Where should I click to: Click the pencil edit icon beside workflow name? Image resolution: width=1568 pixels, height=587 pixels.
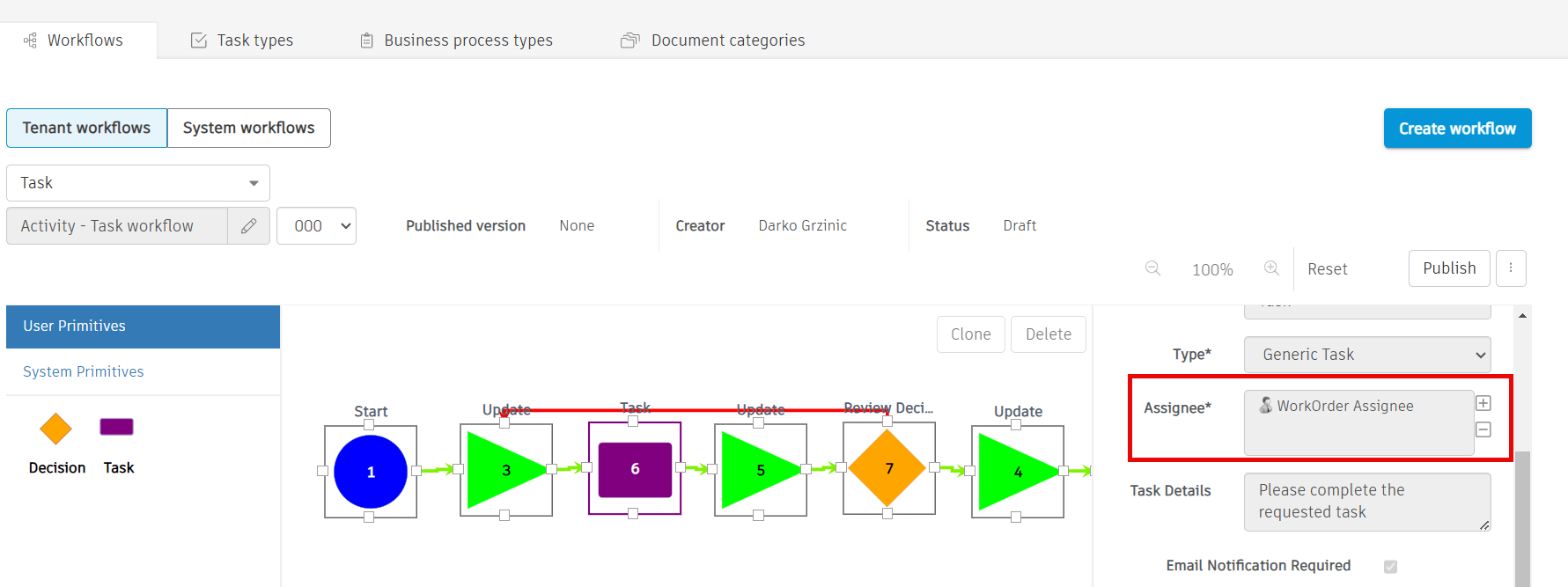point(249,226)
